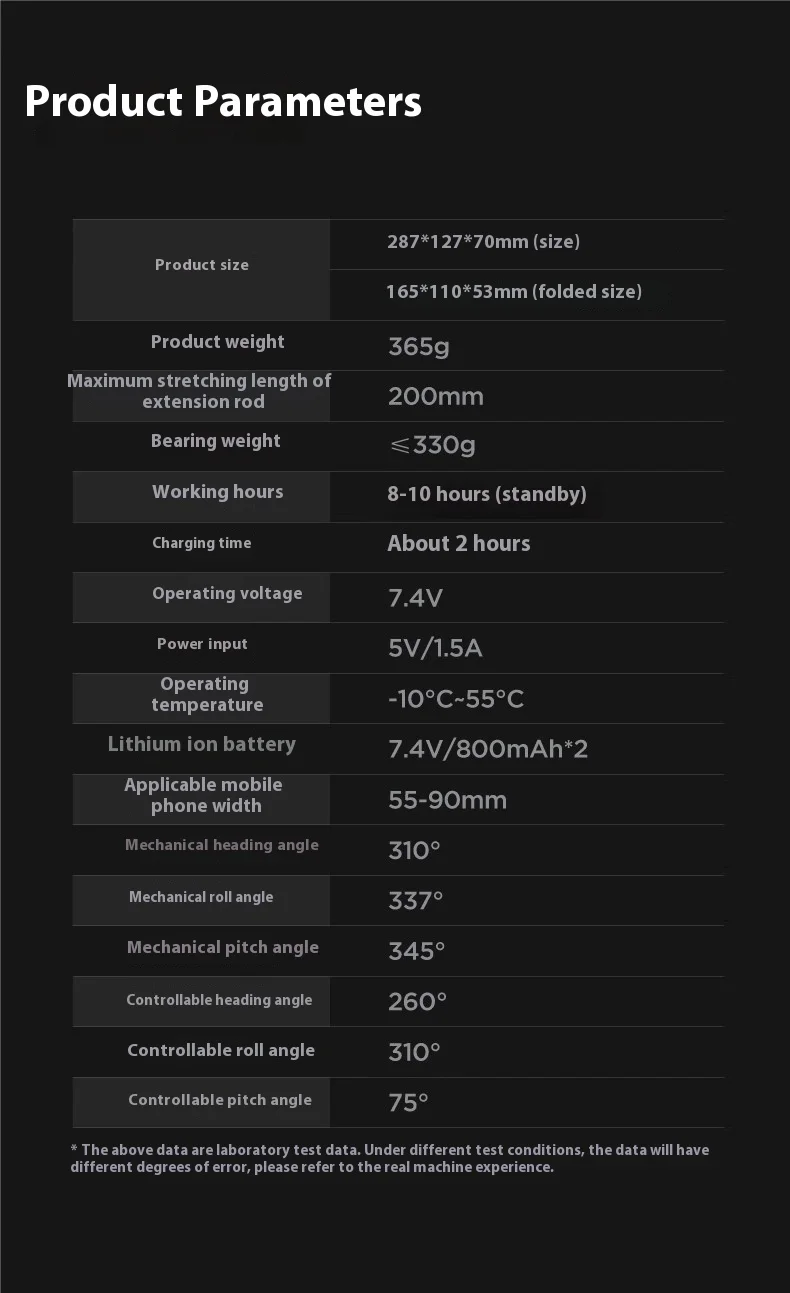This screenshot has height=1293, width=790.
Task: Select the 5V/1.5A power input value
Action: pyautogui.click(x=434, y=649)
